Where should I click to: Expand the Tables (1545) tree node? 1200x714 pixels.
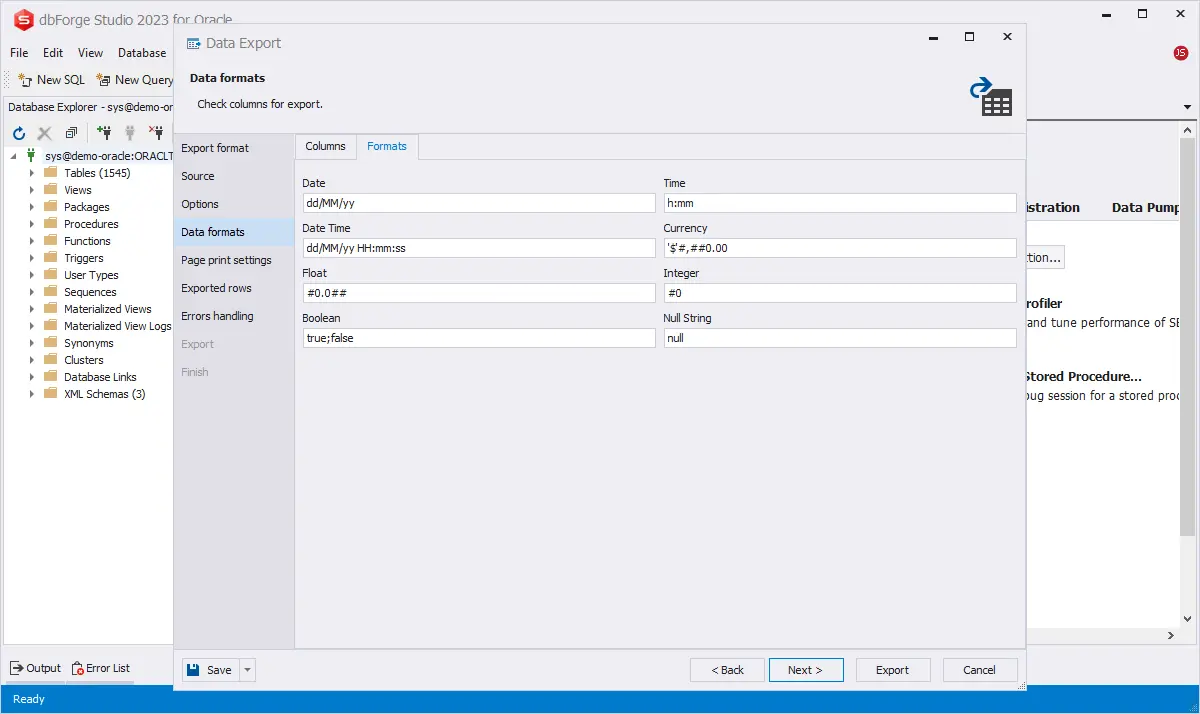tap(31, 173)
